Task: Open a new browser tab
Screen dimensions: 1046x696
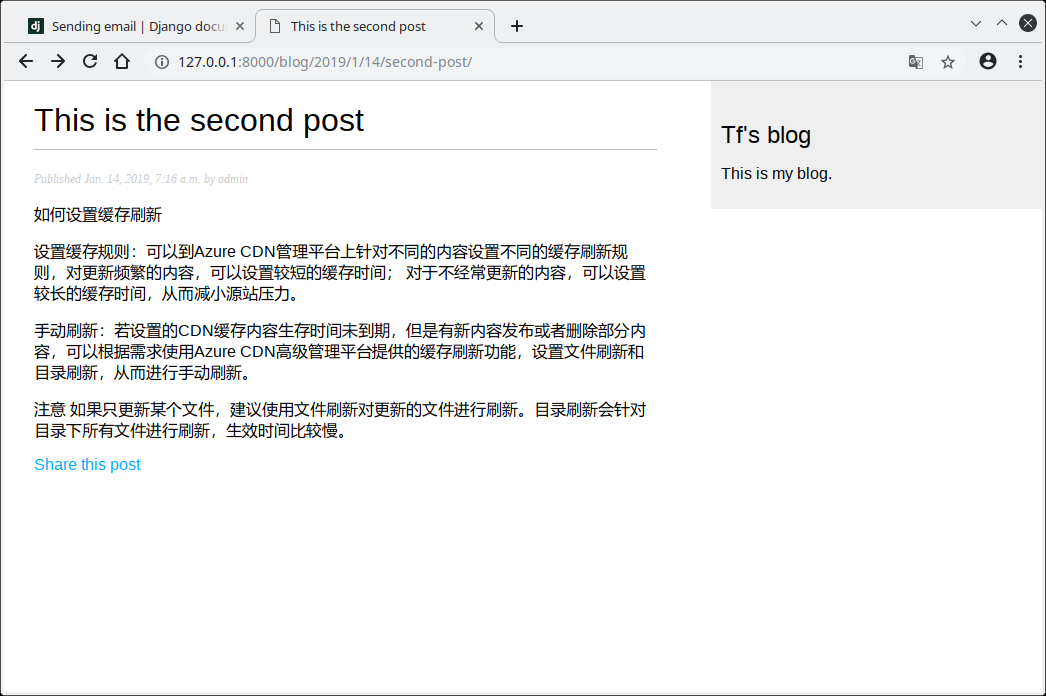Action: [x=517, y=26]
